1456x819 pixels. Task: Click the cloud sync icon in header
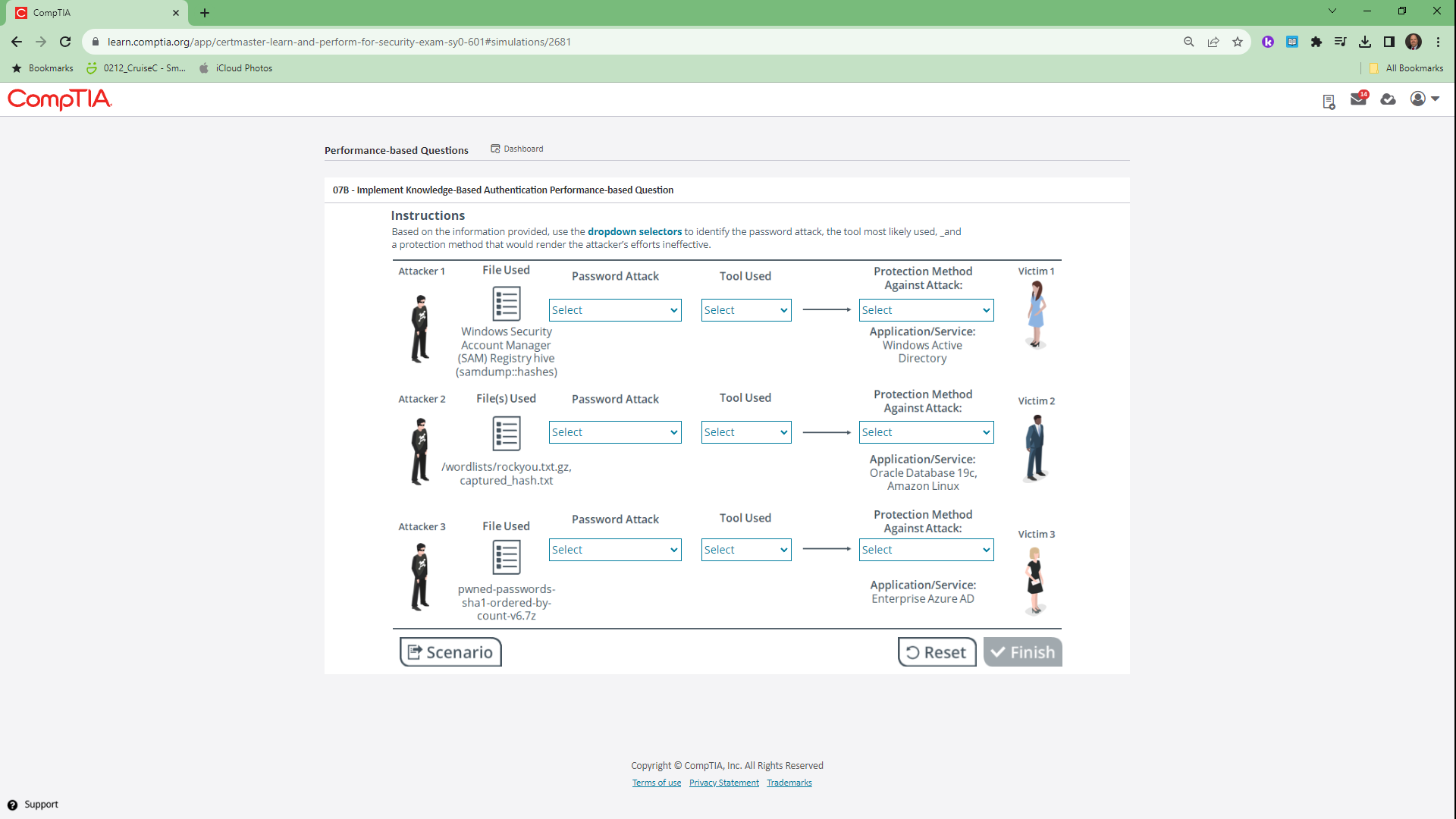click(x=1388, y=99)
